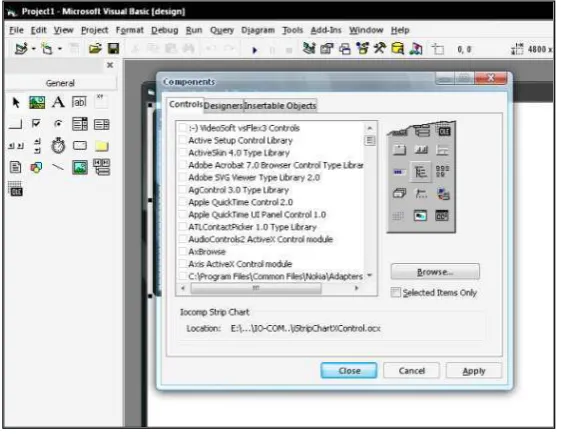Enable ATLContactPicker 1.0 Type Library checkbox

click(x=182, y=227)
